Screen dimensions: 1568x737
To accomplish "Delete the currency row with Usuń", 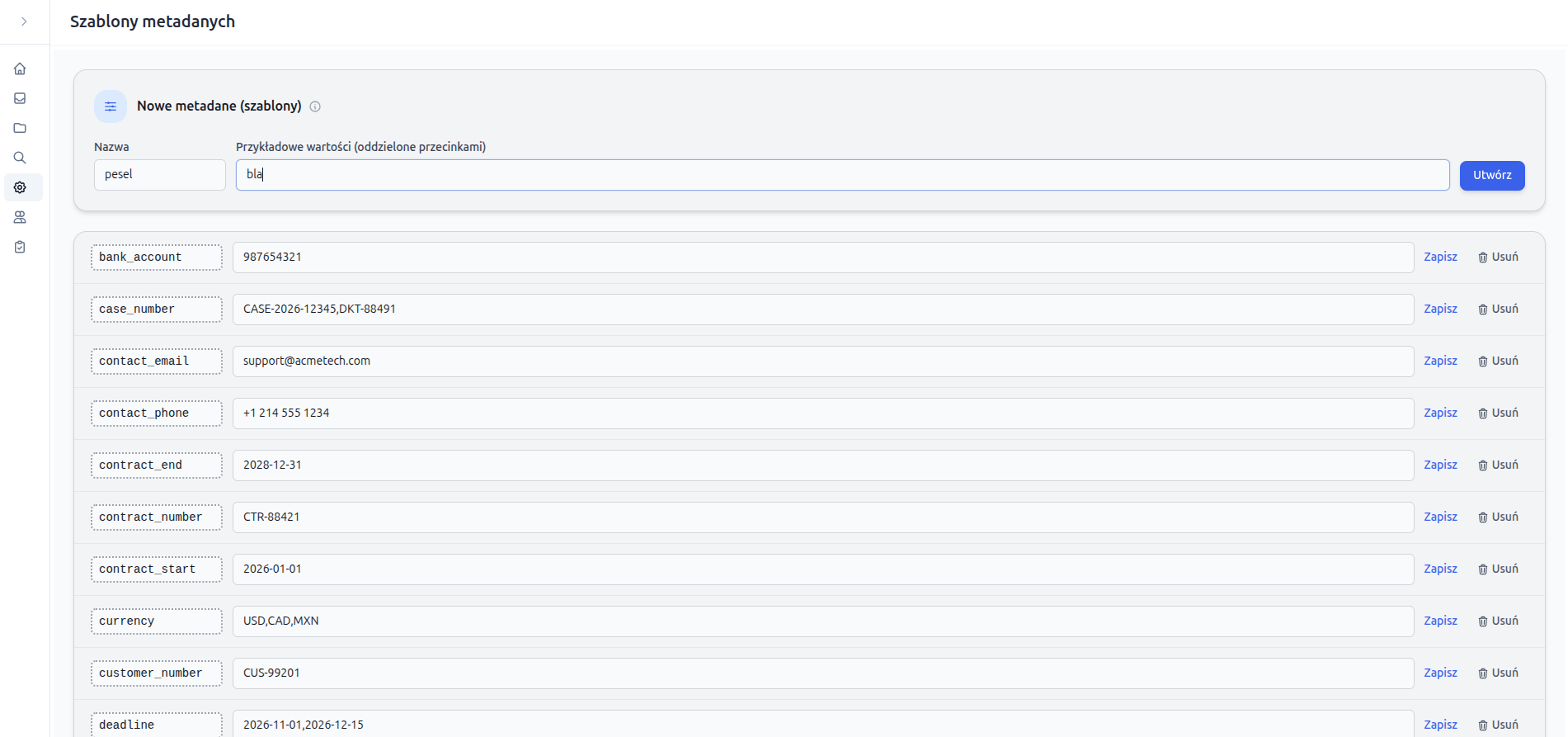I will 1498,621.
